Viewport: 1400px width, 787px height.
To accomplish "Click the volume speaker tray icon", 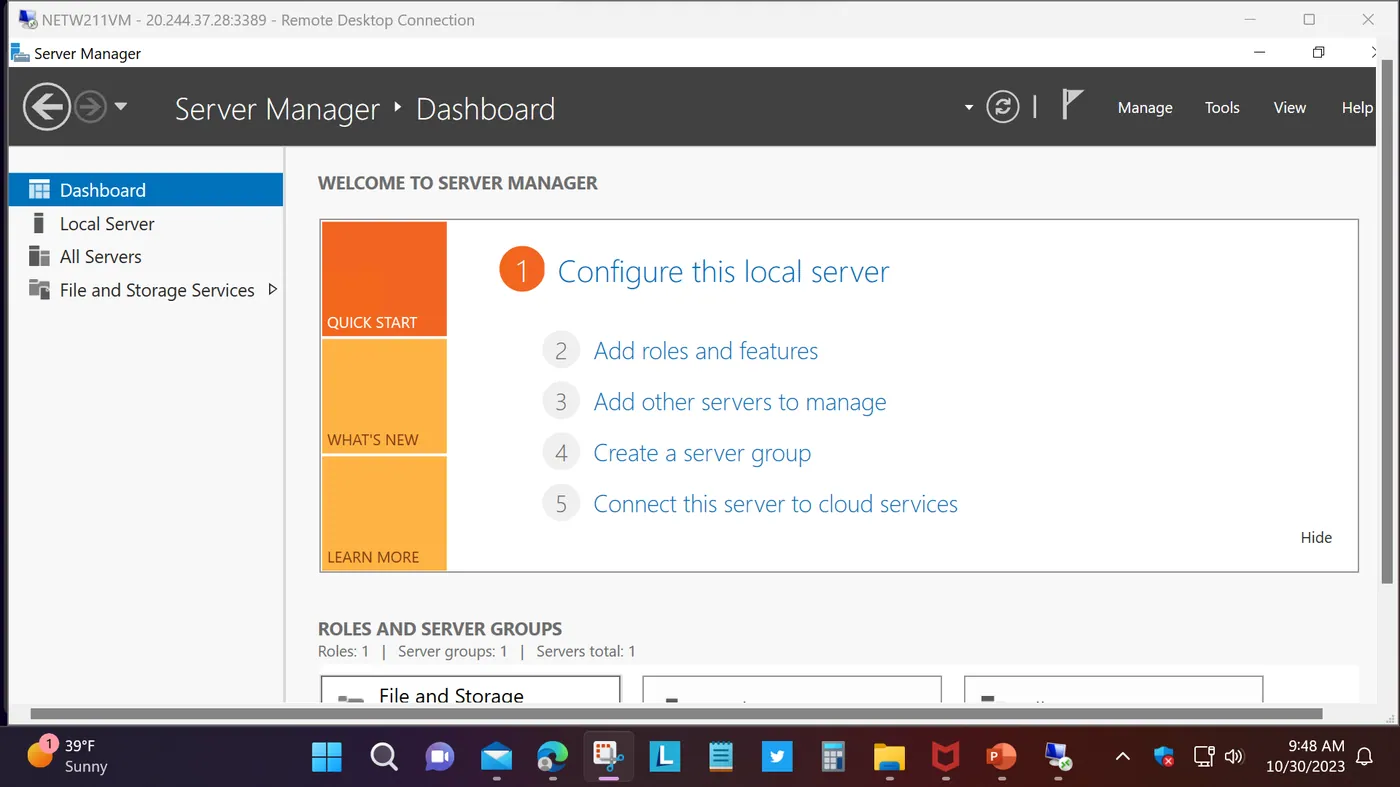I will [1234, 757].
